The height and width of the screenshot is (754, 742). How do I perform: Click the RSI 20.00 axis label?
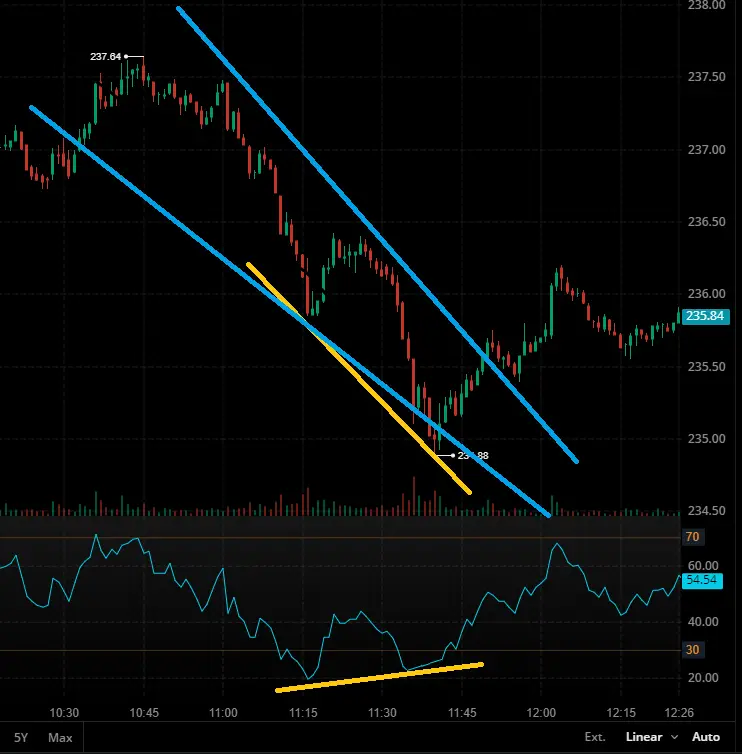click(703, 677)
